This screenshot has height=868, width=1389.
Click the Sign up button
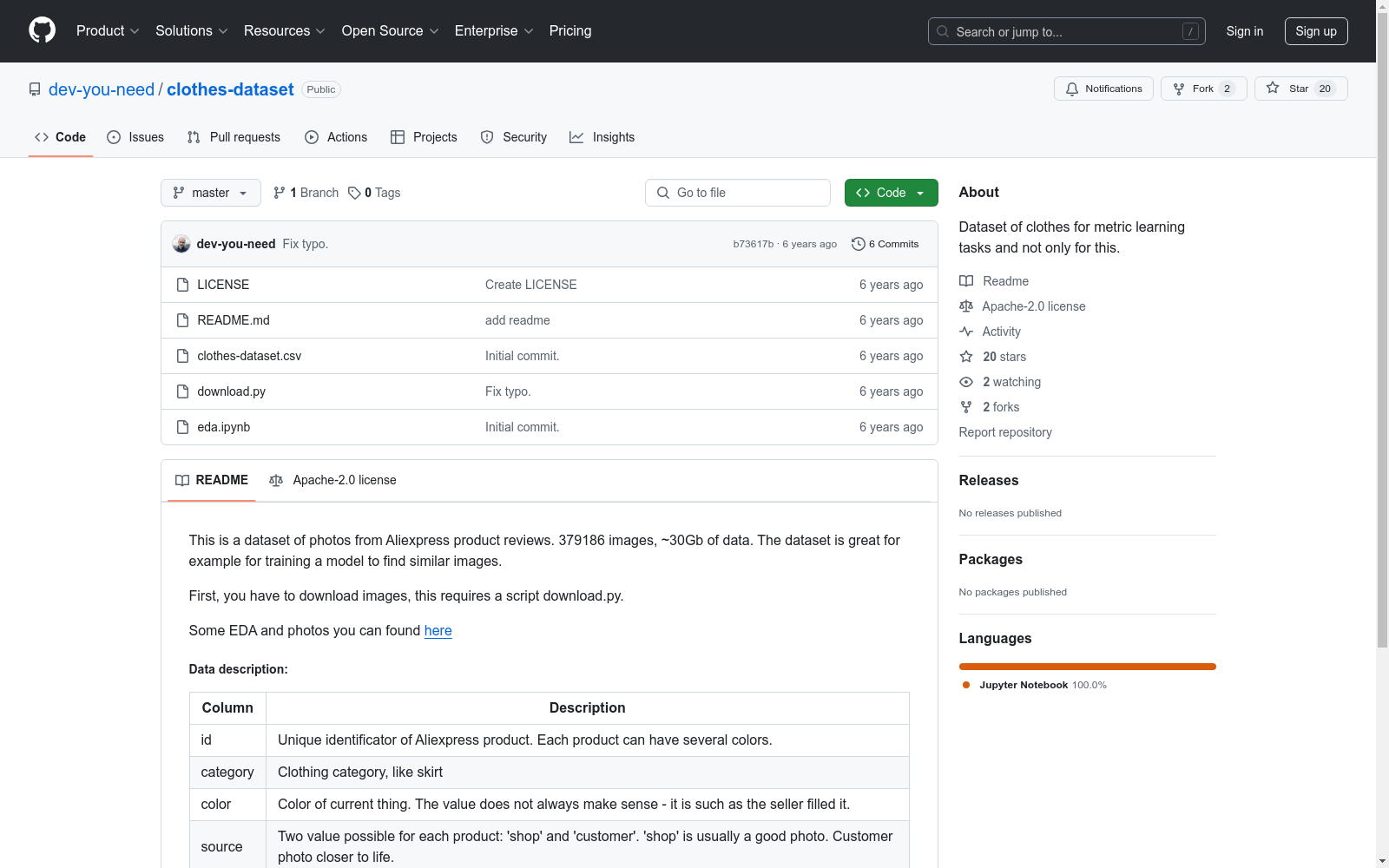coord(1316,31)
